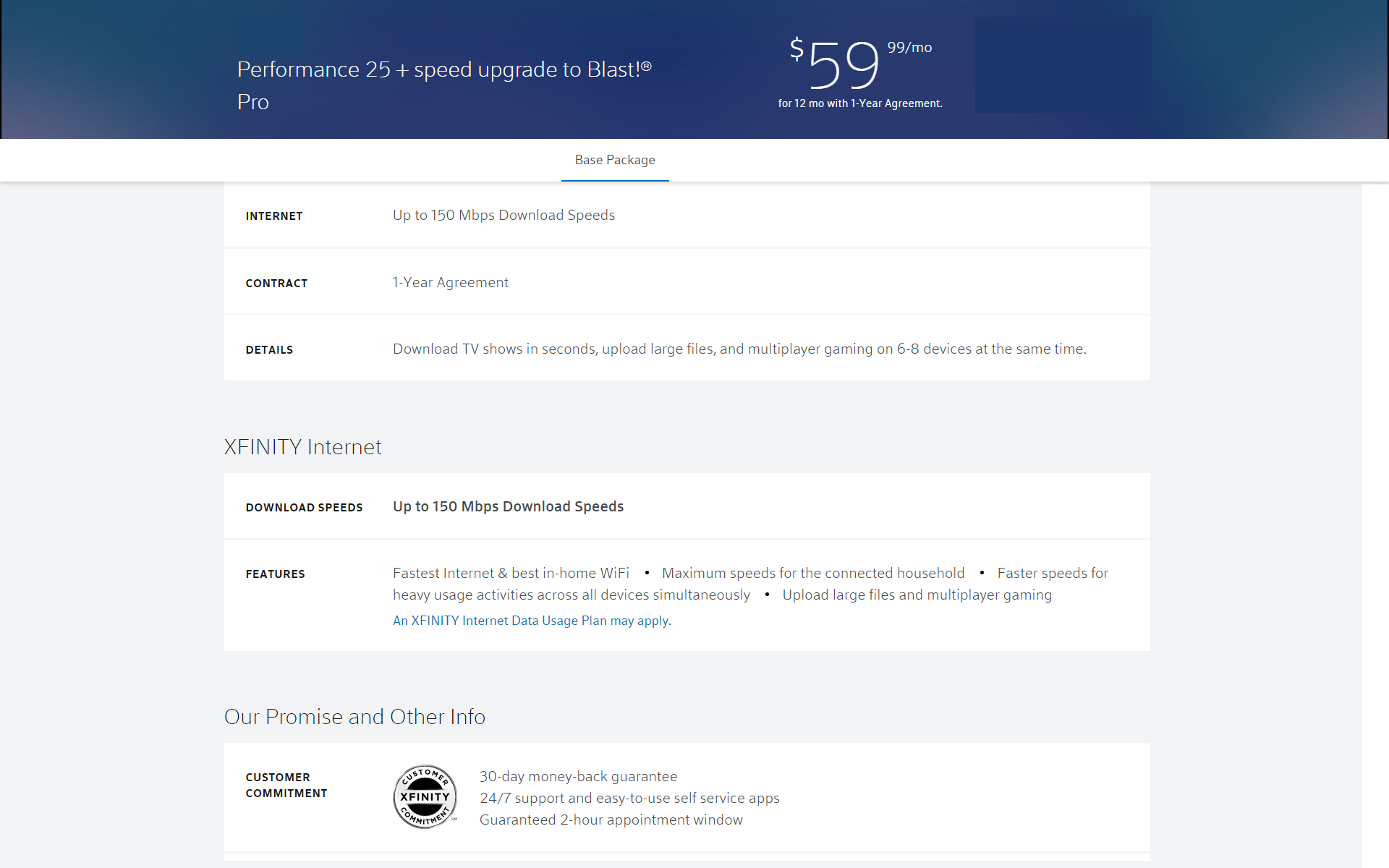Click the INTERNET row label
1389x868 pixels.
274,216
